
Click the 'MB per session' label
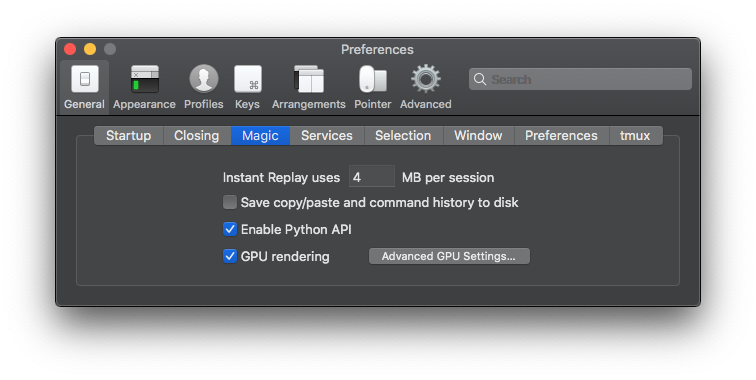[x=448, y=177]
